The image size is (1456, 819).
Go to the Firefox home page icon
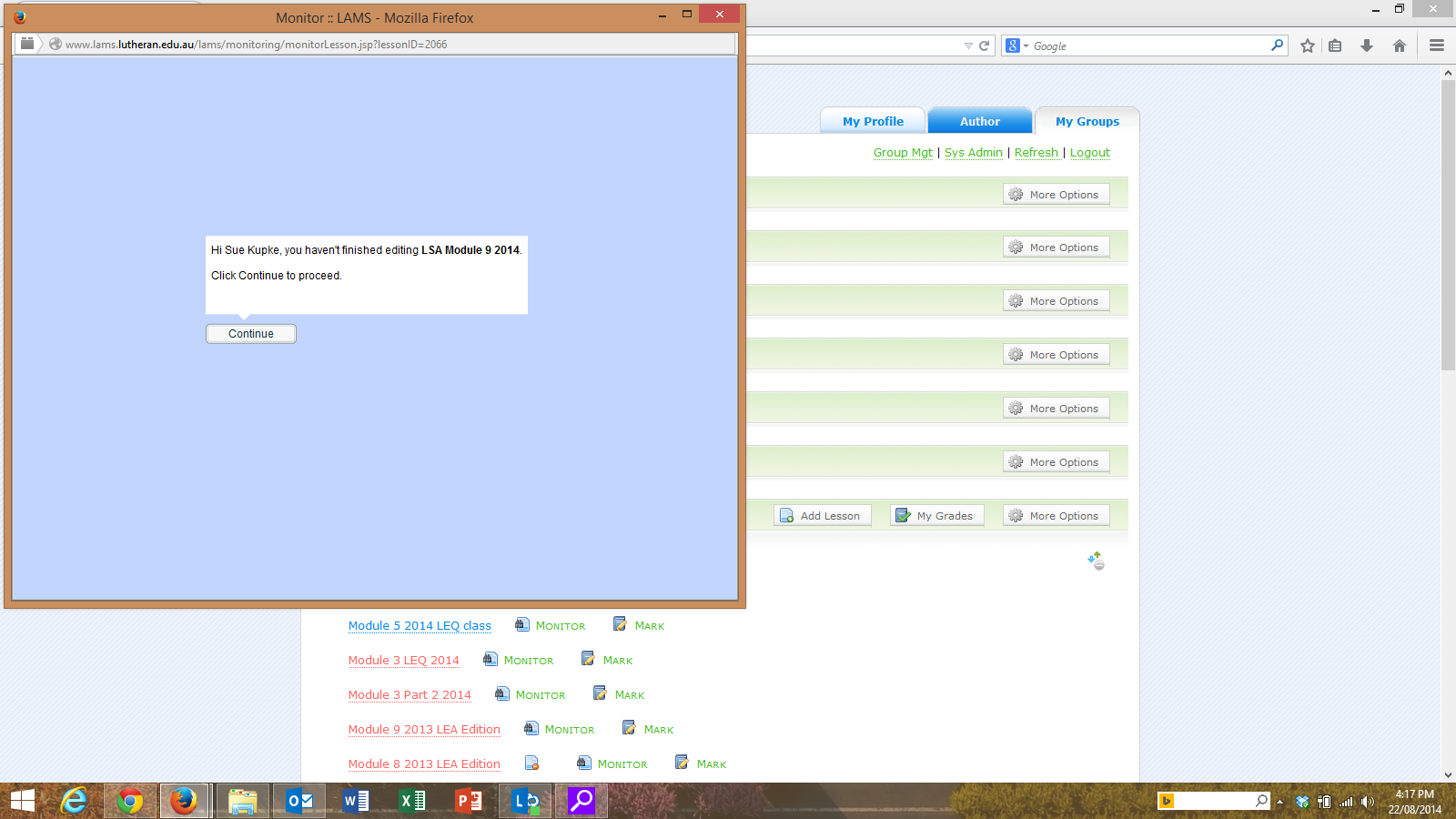pyautogui.click(x=1400, y=45)
